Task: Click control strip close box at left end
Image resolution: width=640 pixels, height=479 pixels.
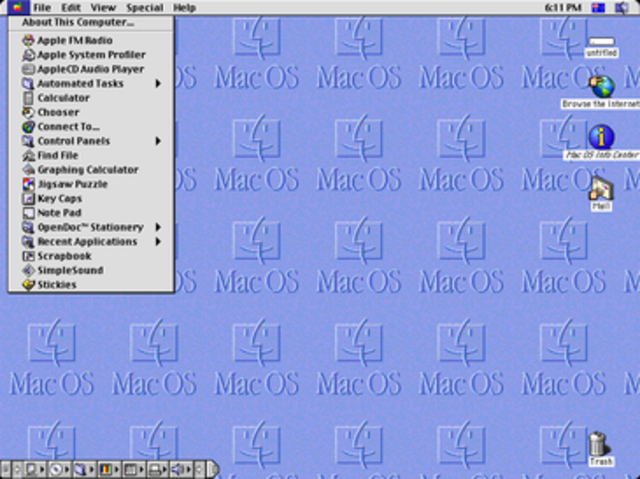Action: (x=5, y=469)
